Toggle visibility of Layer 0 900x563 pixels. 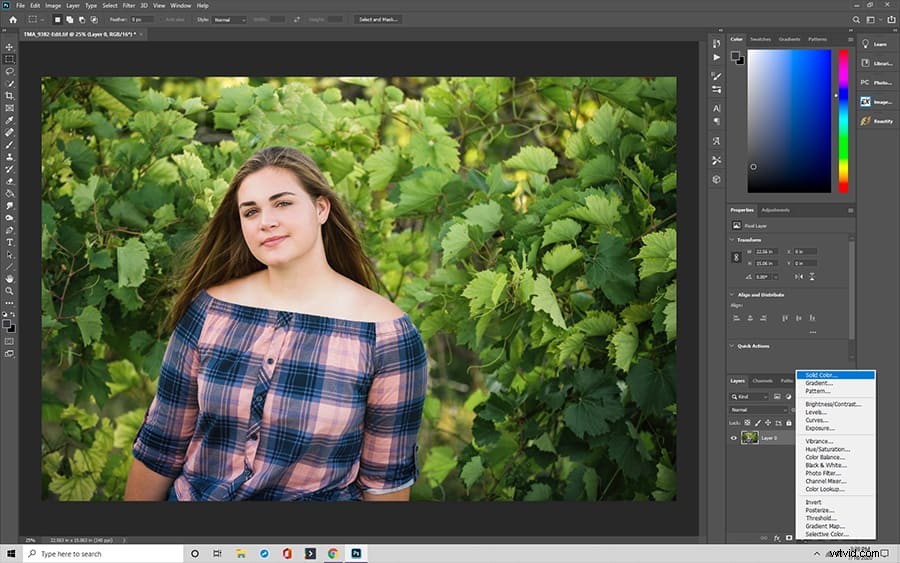point(734,438)
